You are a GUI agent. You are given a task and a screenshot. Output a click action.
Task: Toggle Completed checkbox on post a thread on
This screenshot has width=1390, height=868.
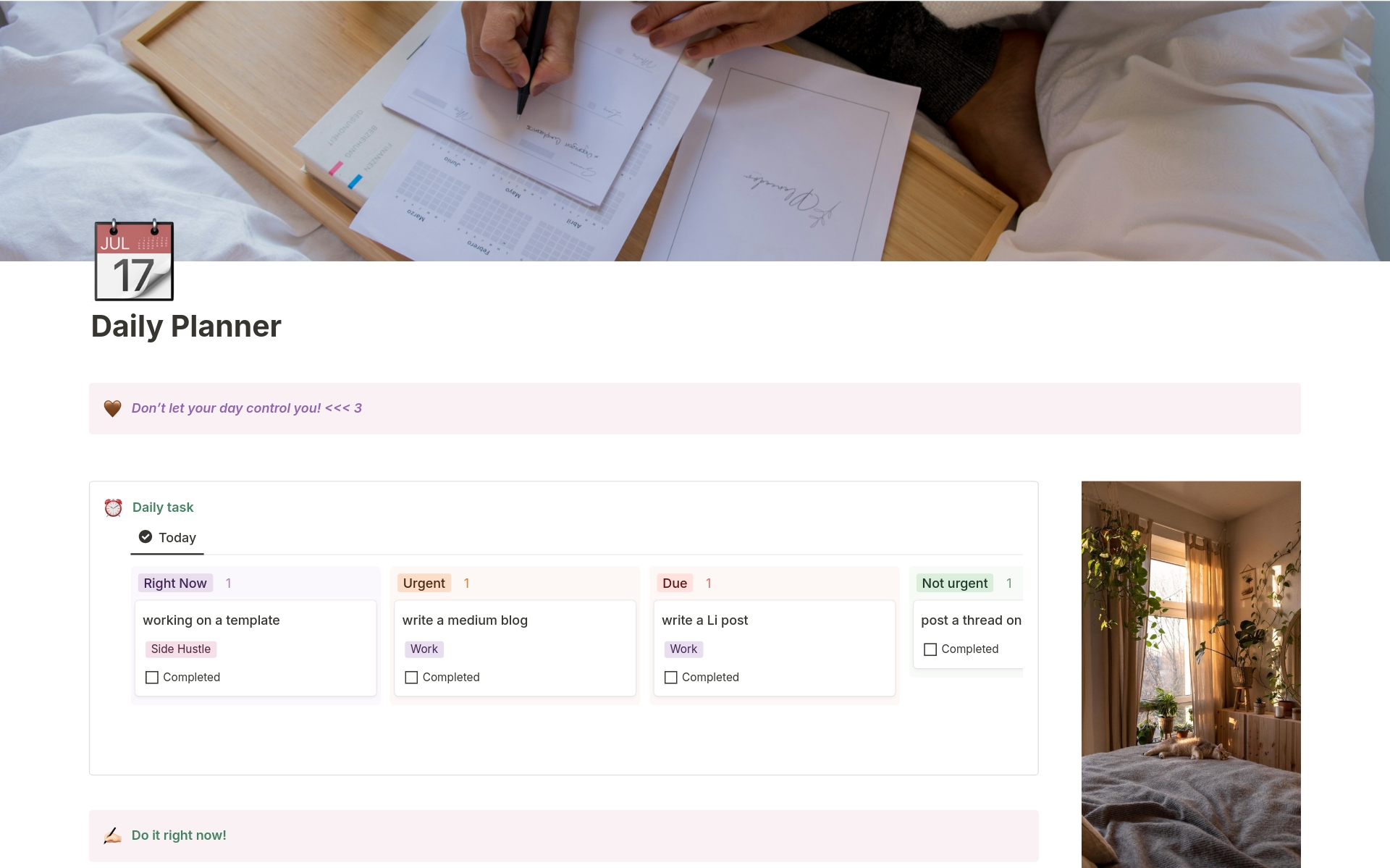[929, 649]
